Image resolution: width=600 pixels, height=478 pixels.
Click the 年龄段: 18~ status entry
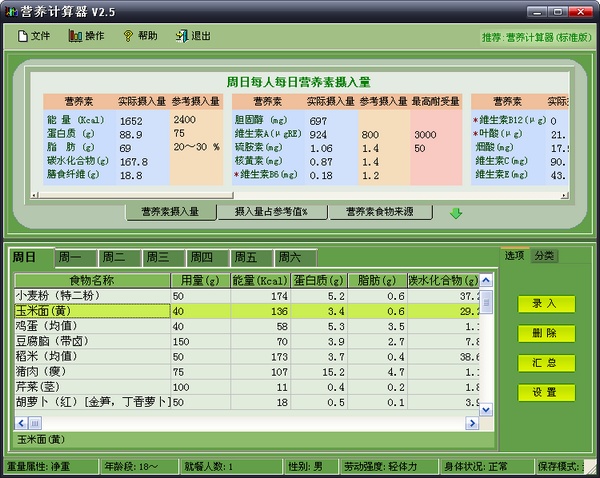140,467
